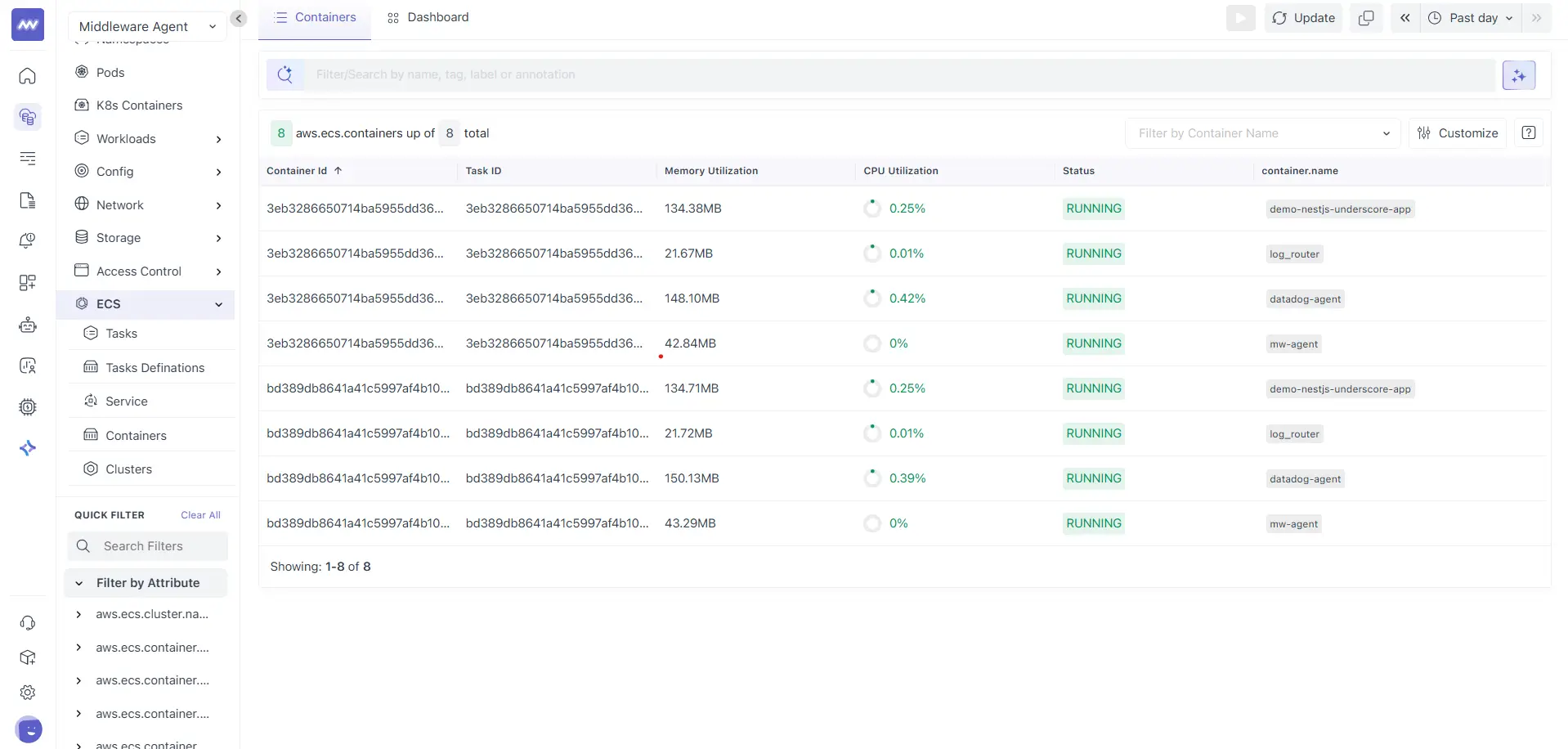Expand the Workloads menu item
The height and width of the screenshot is (749, 1568).
148,139
